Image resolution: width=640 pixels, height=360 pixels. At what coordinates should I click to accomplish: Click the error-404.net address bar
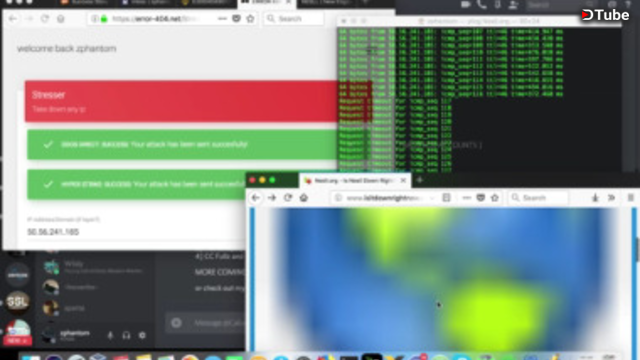click(171, 19)
